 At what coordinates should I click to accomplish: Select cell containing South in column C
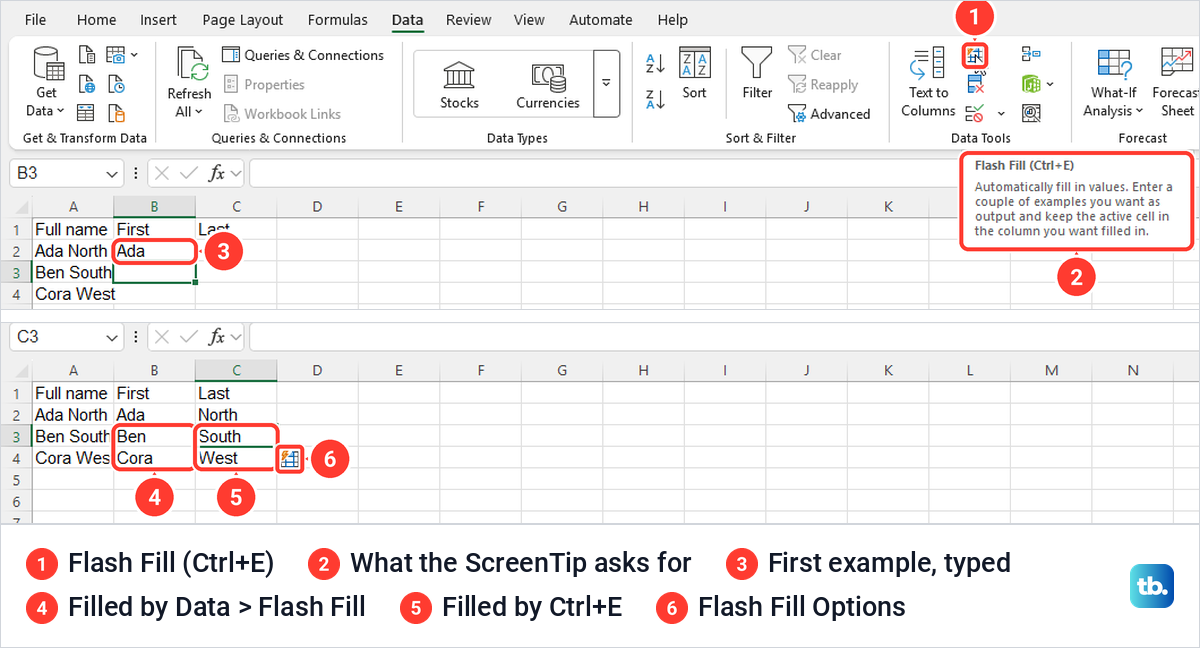tap(236, 436)
